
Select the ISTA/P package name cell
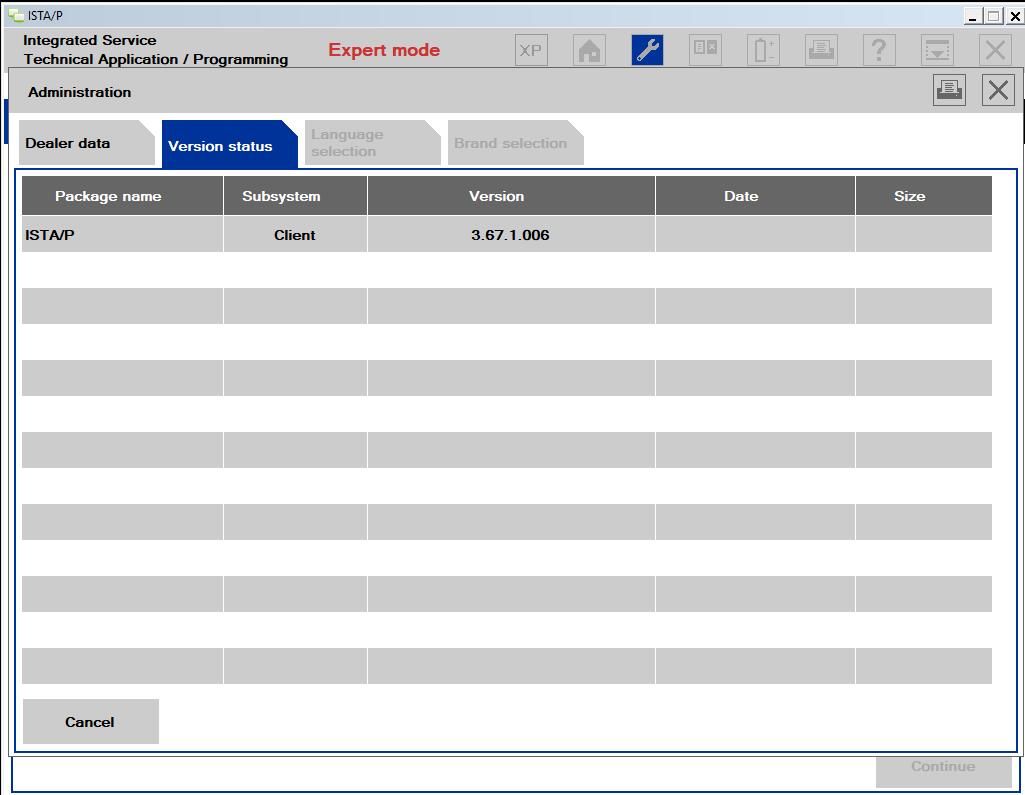122,235
